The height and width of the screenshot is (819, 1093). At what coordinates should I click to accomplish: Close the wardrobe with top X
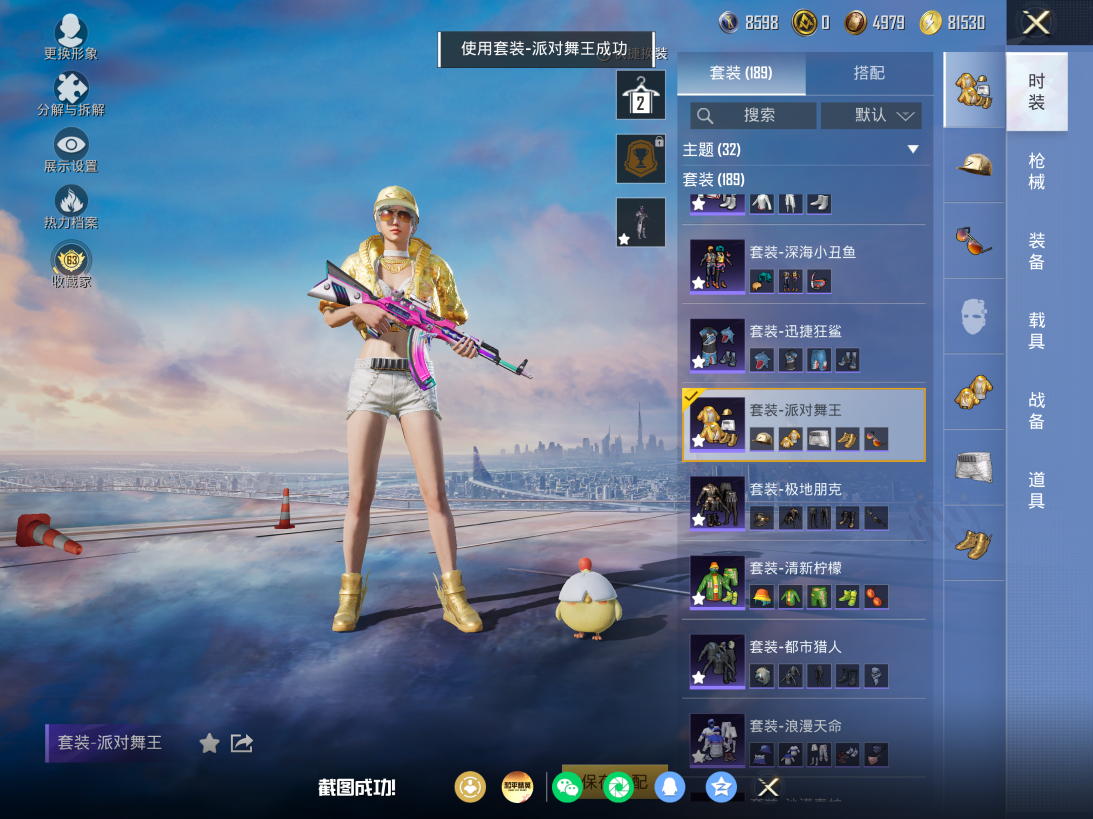[1036, 23]
